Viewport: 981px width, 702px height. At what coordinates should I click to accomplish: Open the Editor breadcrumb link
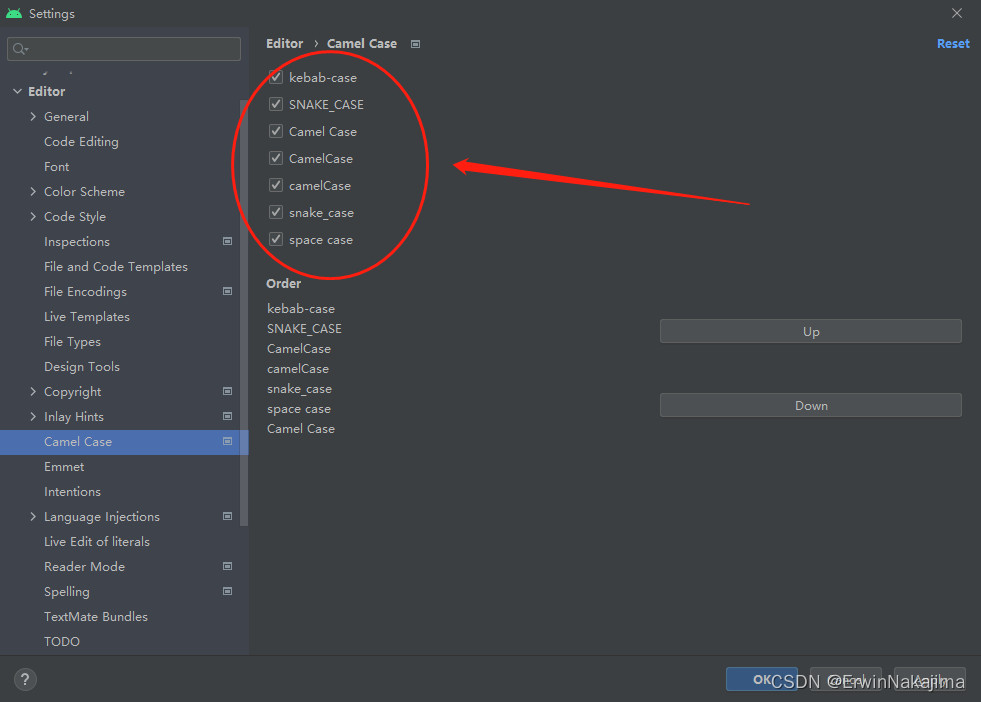pyautogui.click(x=284, y=43)
